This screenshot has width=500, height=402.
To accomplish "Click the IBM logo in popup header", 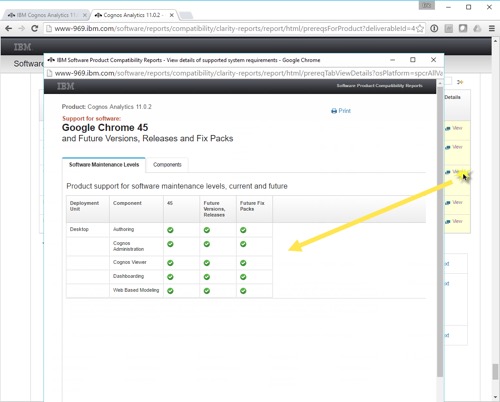I will pos(66,86).
